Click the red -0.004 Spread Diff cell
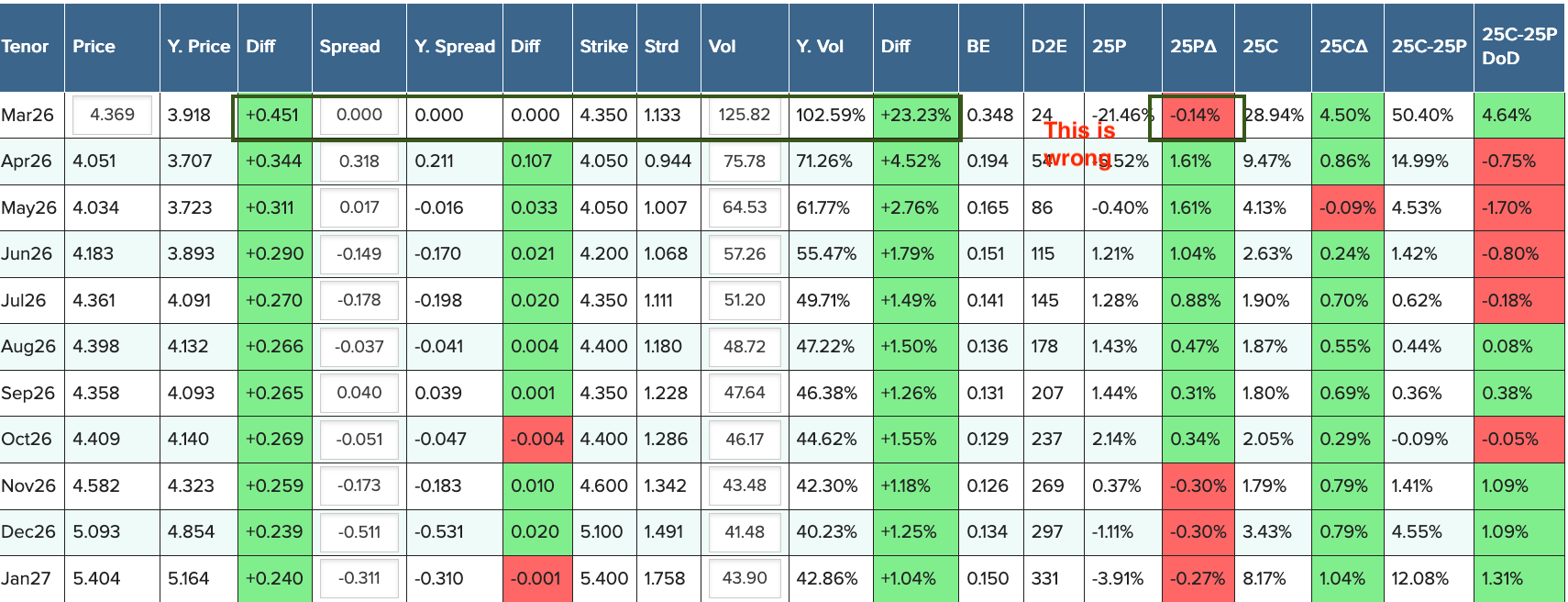This screenshot has width=1568, height=602. (x=537, y=440)
